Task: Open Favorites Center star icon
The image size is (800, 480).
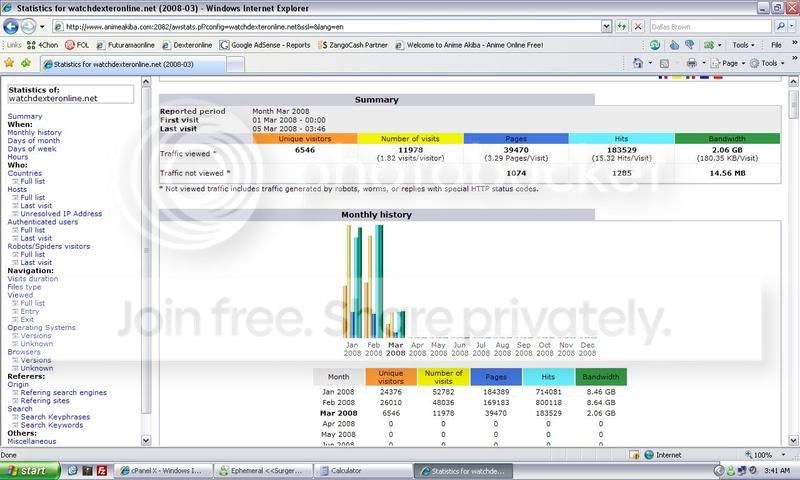Action: tap(9, 63)
